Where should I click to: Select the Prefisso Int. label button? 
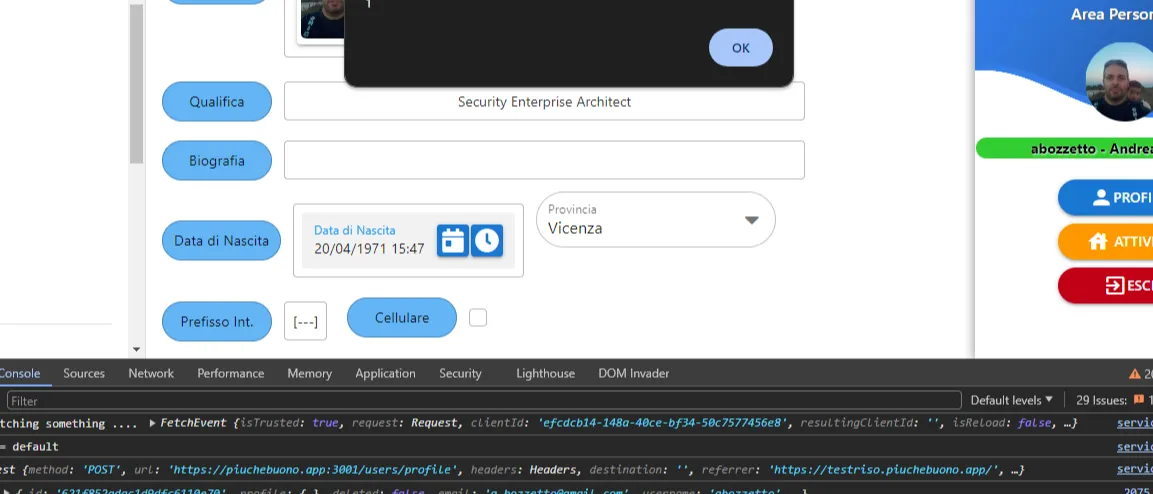(217, 321)
